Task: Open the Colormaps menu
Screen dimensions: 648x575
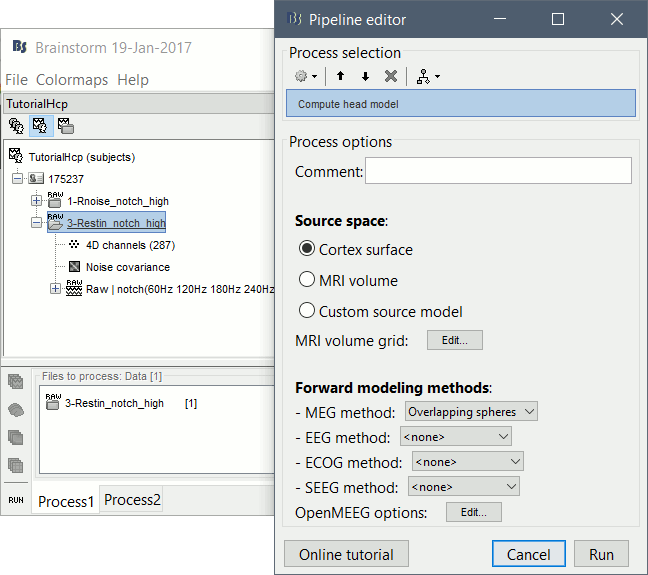Action: tap(72, 80)
